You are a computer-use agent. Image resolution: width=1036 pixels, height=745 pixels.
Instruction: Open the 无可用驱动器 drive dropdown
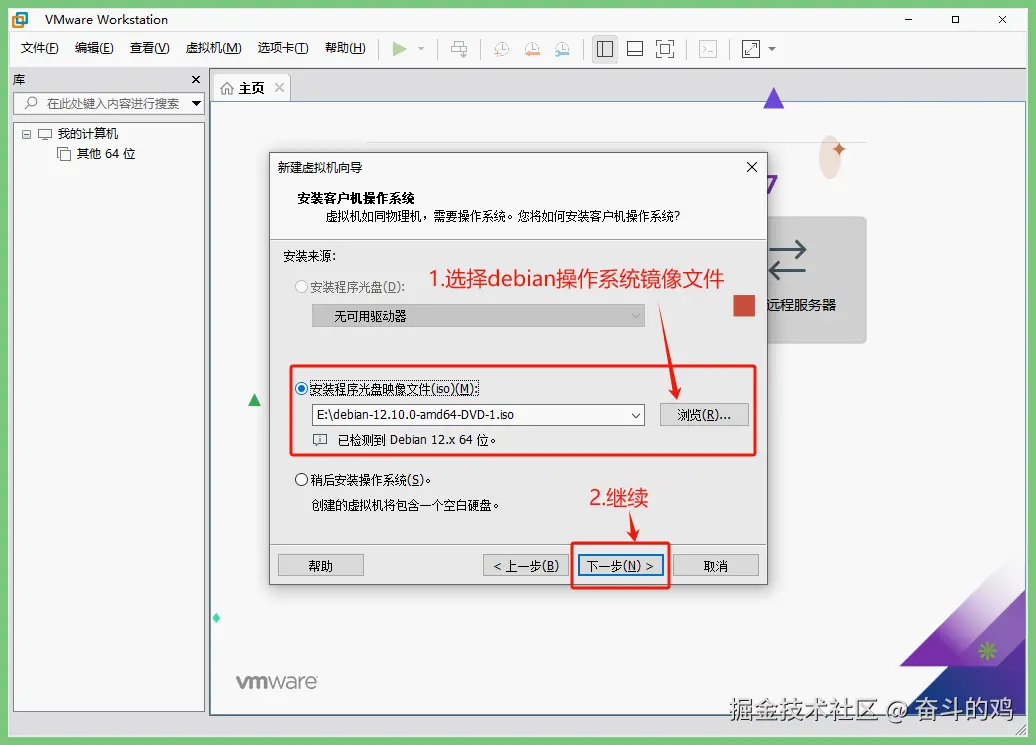pyautogui.click(x=478, y=316)
